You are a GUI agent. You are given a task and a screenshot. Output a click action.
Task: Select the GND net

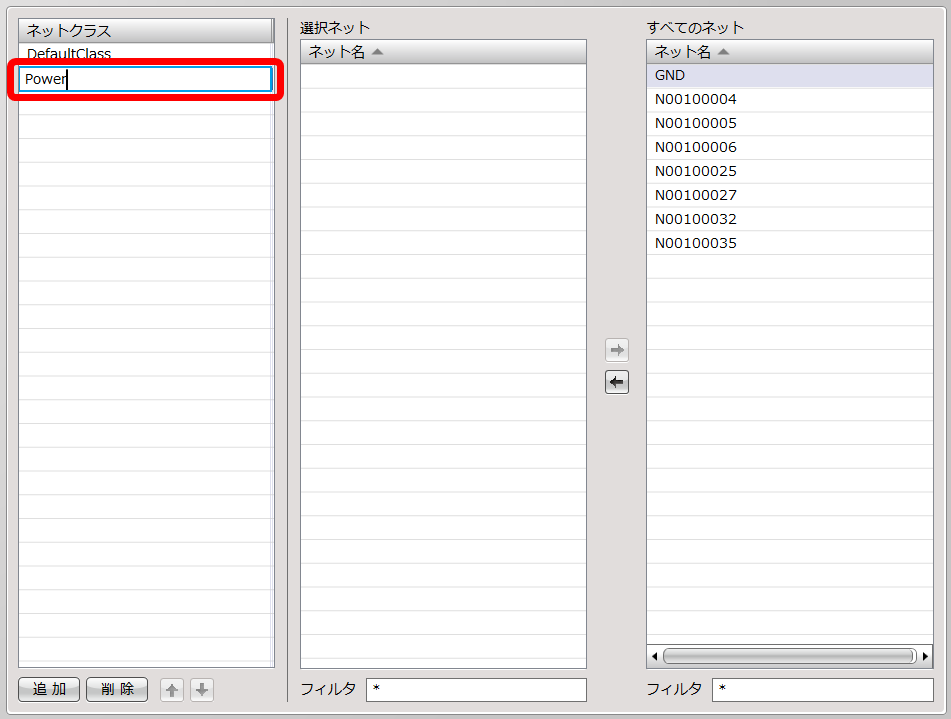(x=670, y=76)
